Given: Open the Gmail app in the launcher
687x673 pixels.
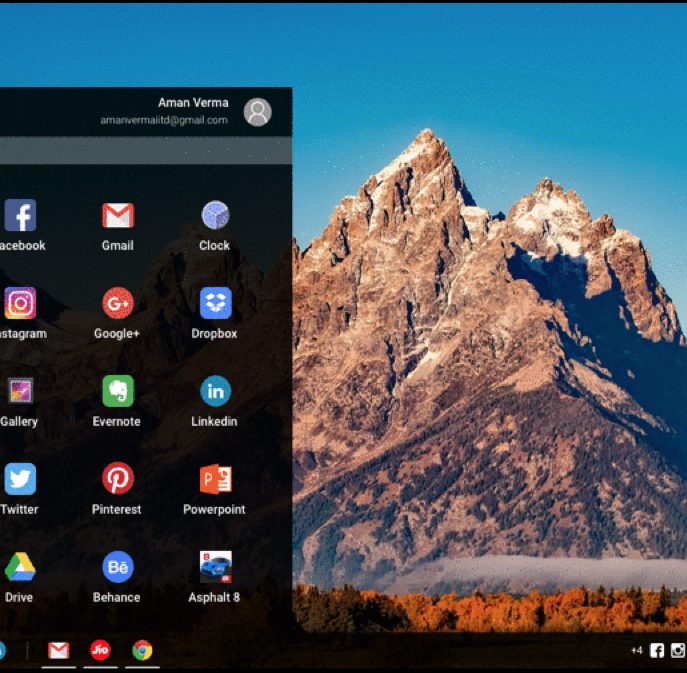Looking at the screenshot, I should point(117,215).
